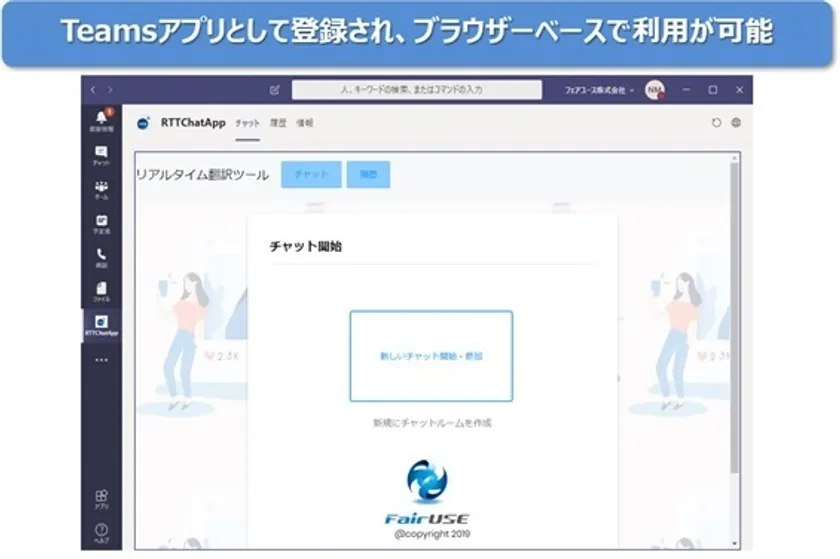
Task: Click the new chat compose icon
Action: tap(275, 90)
